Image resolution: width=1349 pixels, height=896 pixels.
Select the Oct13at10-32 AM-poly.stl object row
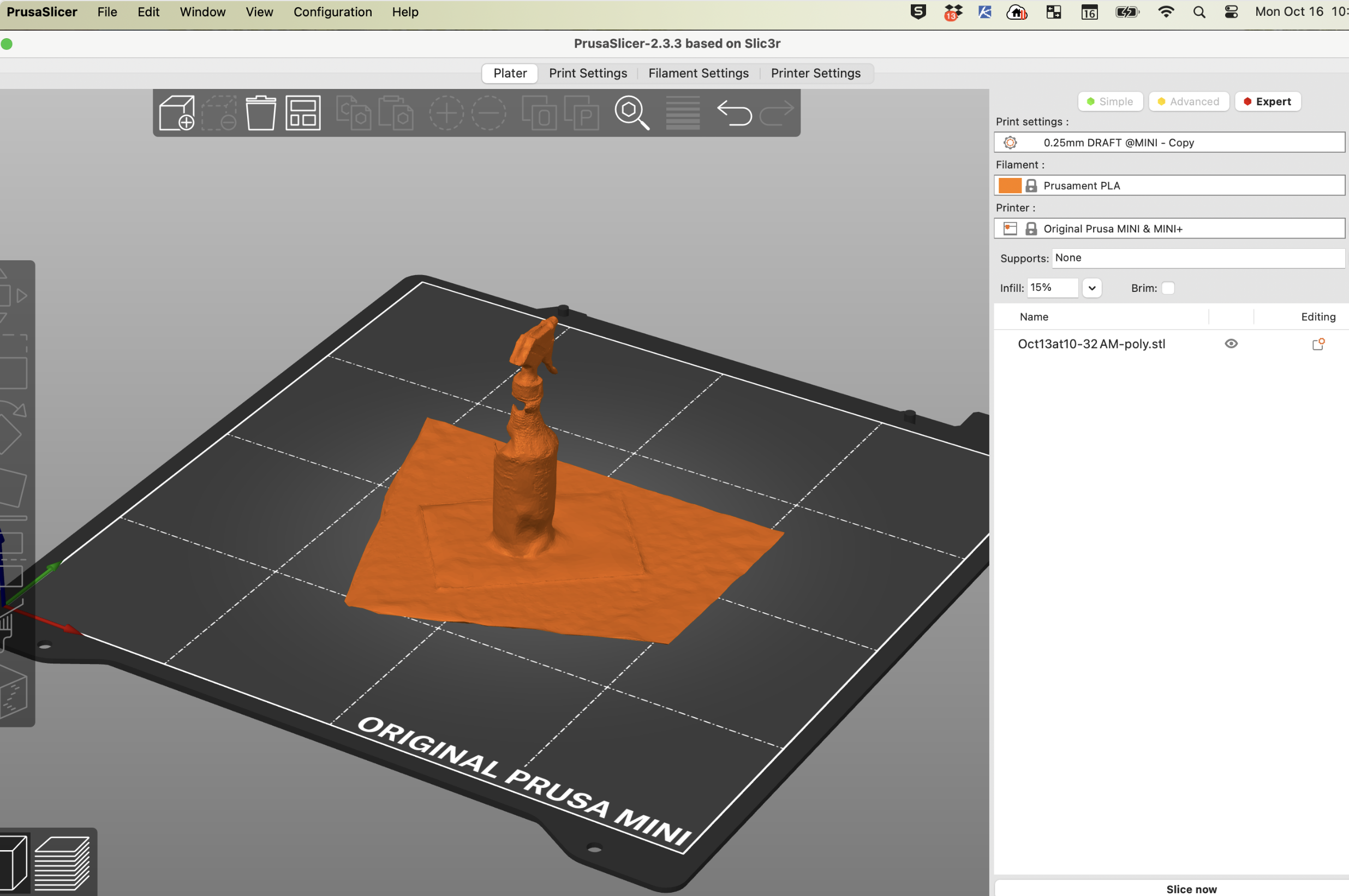(1171, 344)
